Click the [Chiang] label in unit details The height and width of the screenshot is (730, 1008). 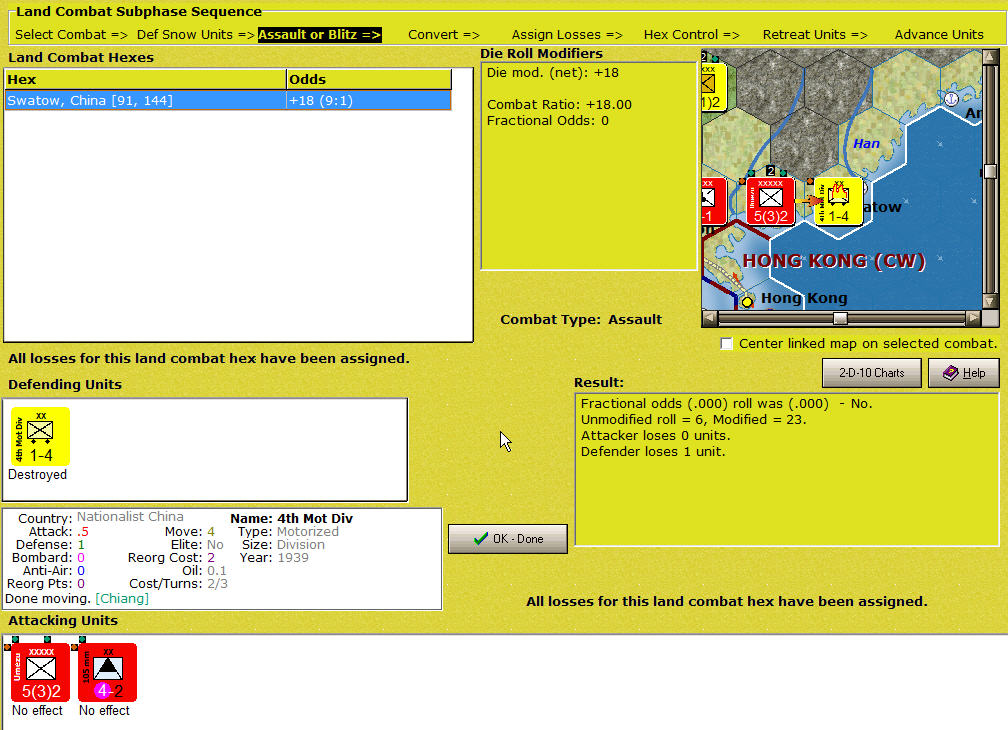[122, 598]
